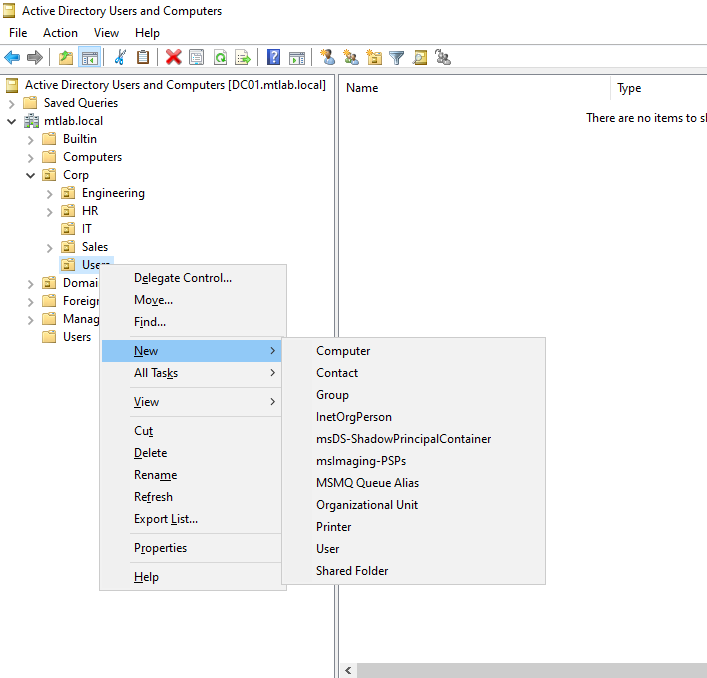Click the Create new user toolbar icon
Image resolution: width=707 pixels, height=678 pixels.
tap(328, 58)
